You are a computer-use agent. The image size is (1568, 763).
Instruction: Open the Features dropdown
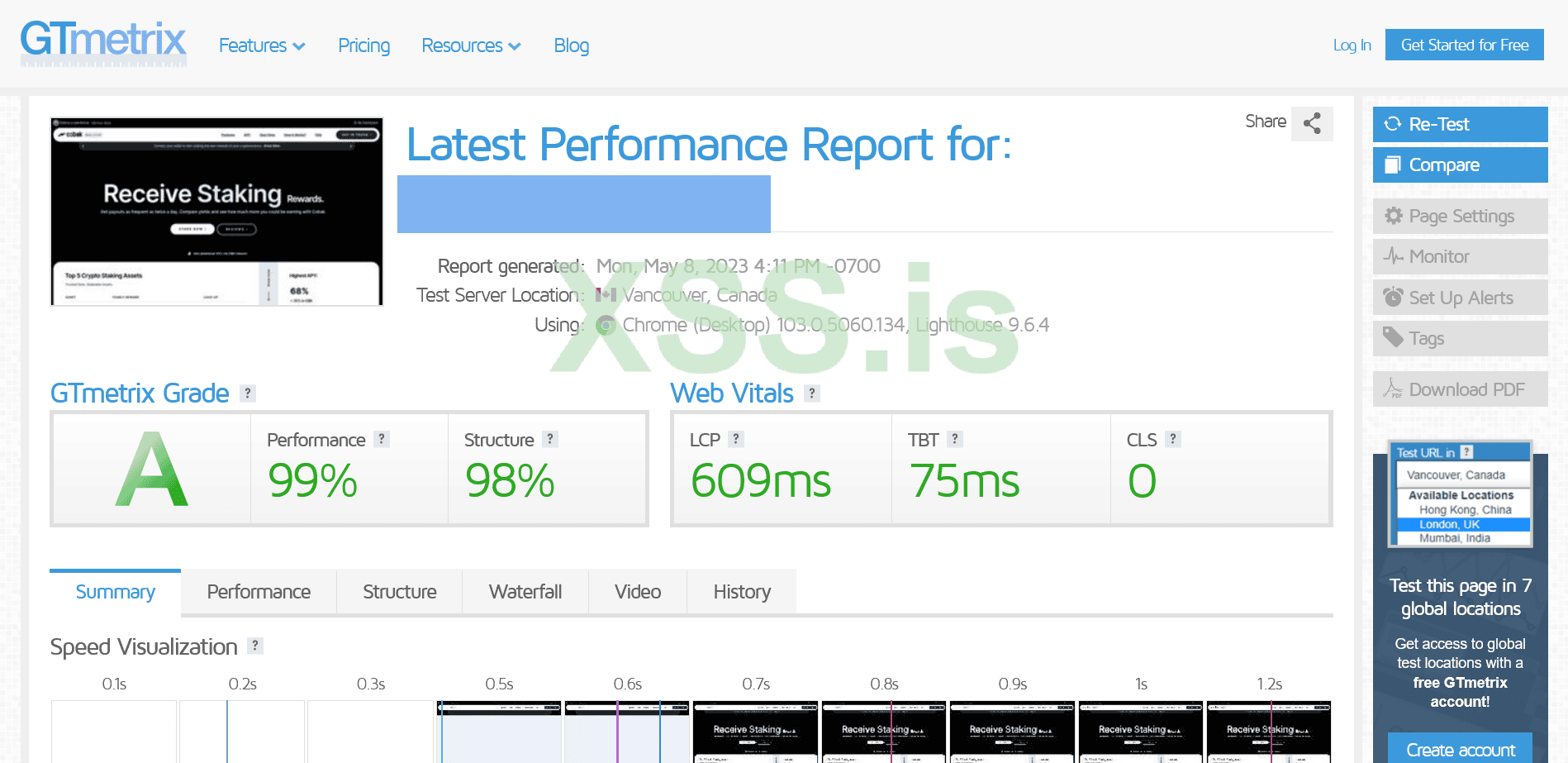261,45
